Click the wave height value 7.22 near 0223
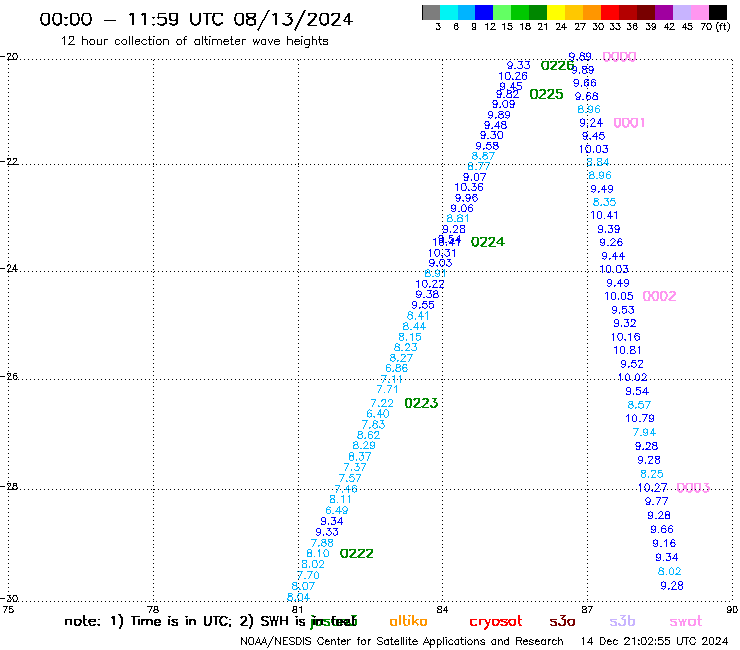The height and width of the screenshot is (650, 740). point(382,404)
